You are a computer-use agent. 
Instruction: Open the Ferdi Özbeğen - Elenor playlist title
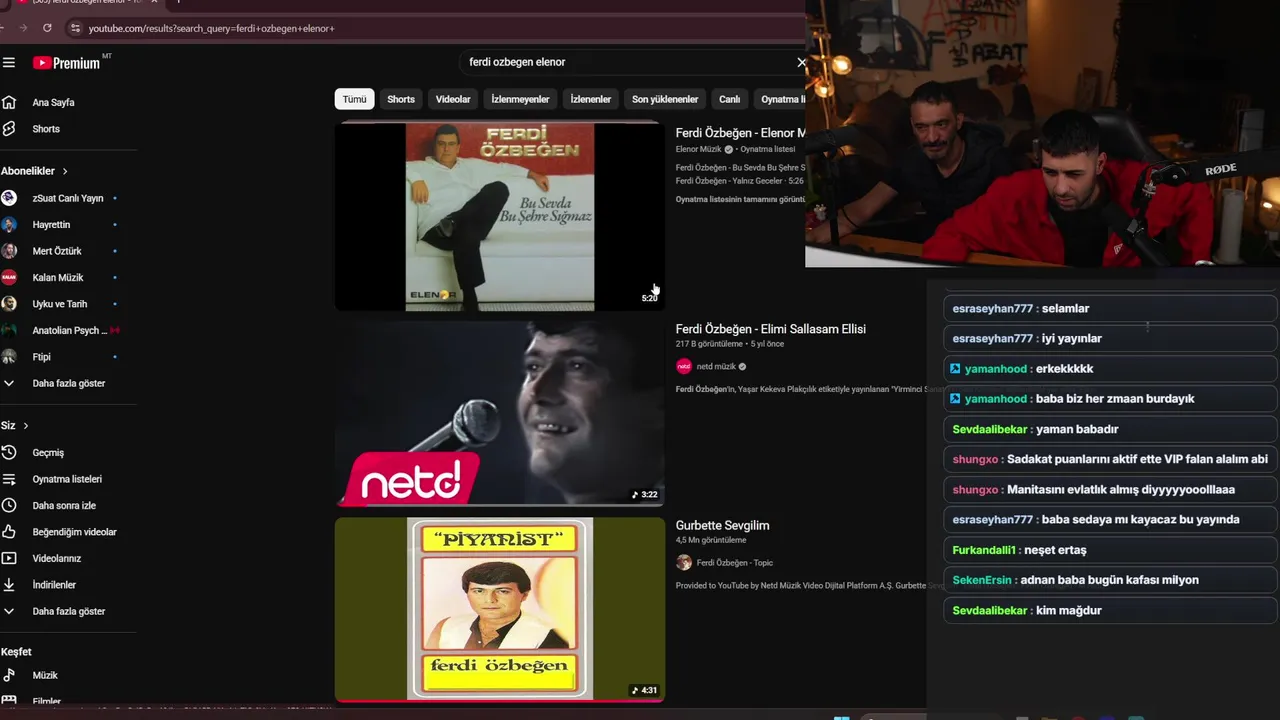(741, 133)
